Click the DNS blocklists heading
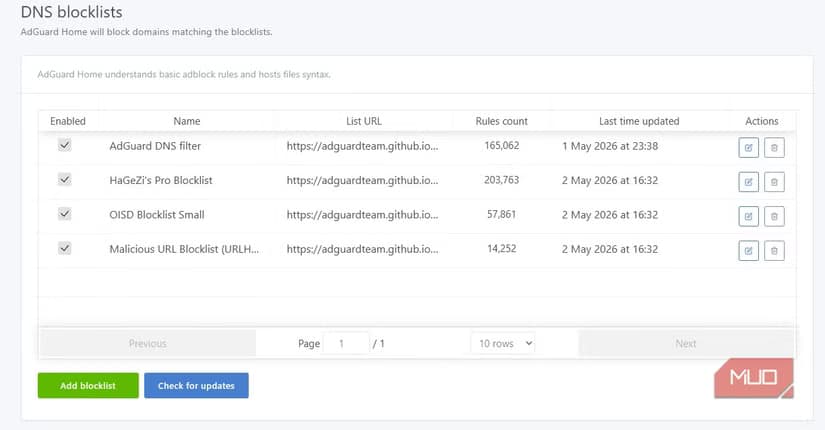Screen dimensions: 825x430 72,12
